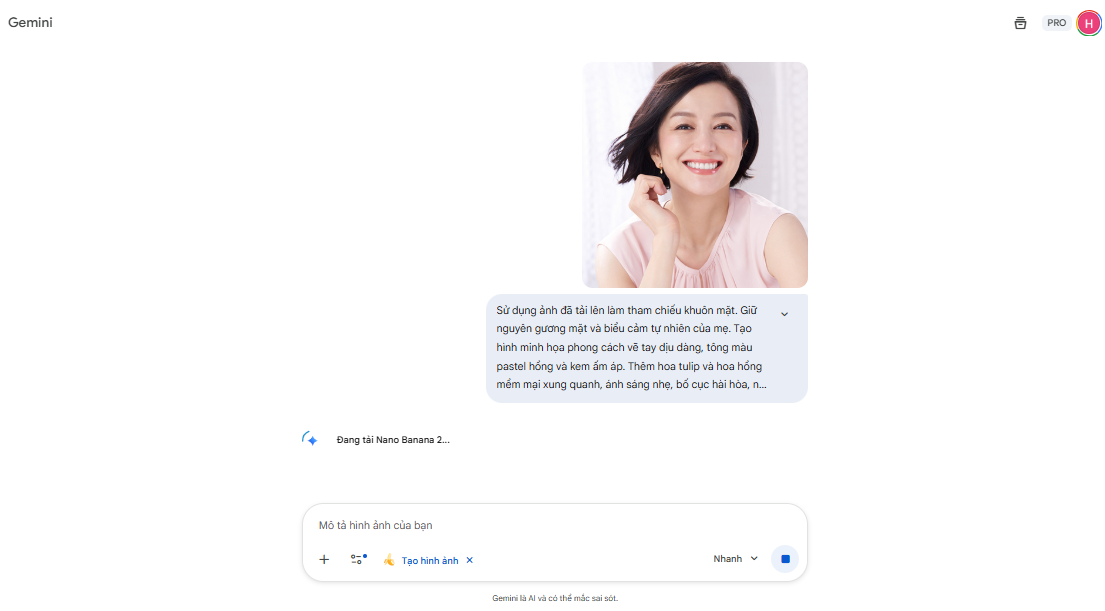The image size is (1105, 611).
Task: Select the 'Tạo hình ảnh' chip label
Action: tap(430, 561)
